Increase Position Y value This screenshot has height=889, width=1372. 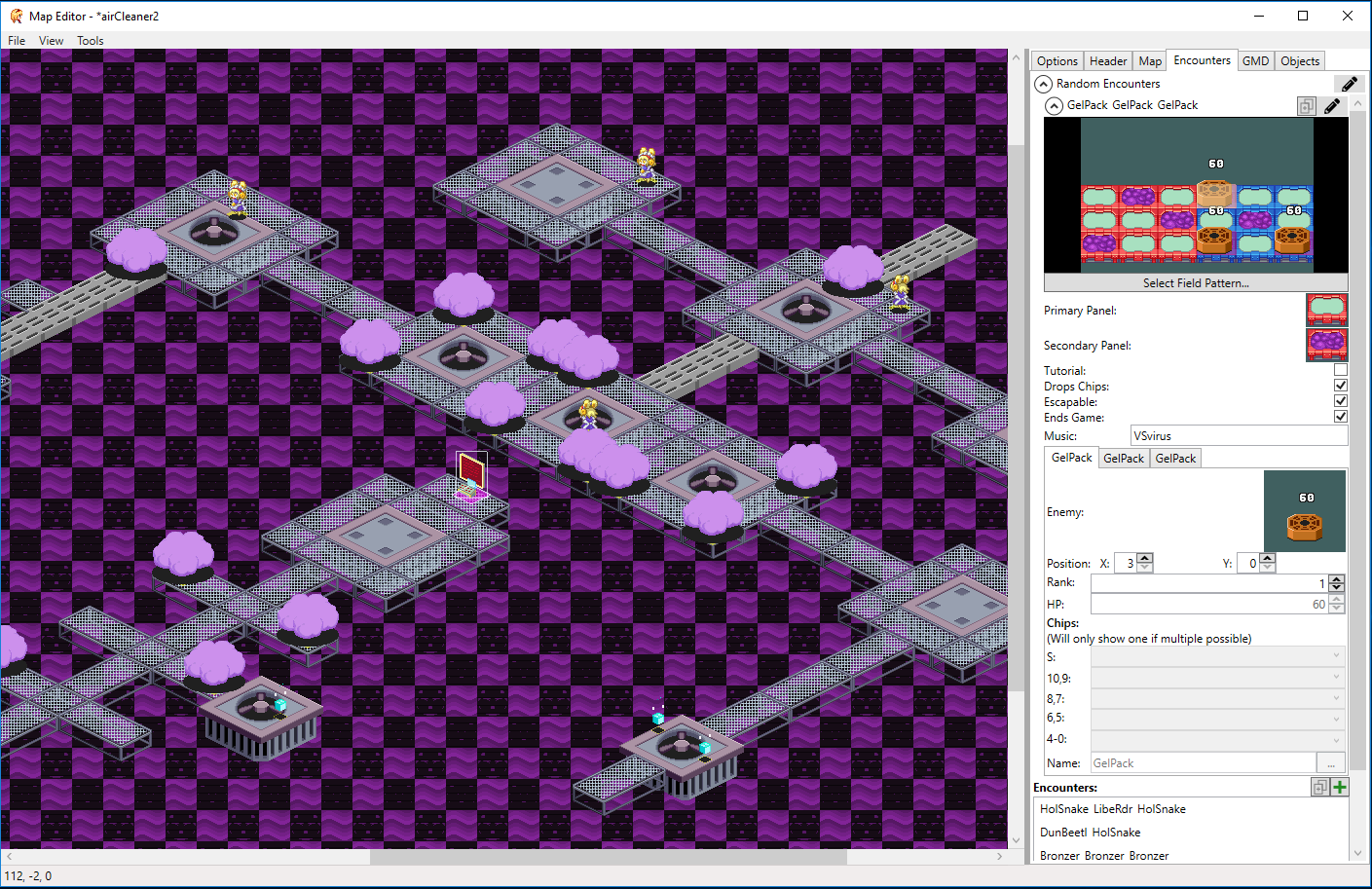click(1267, 558)
